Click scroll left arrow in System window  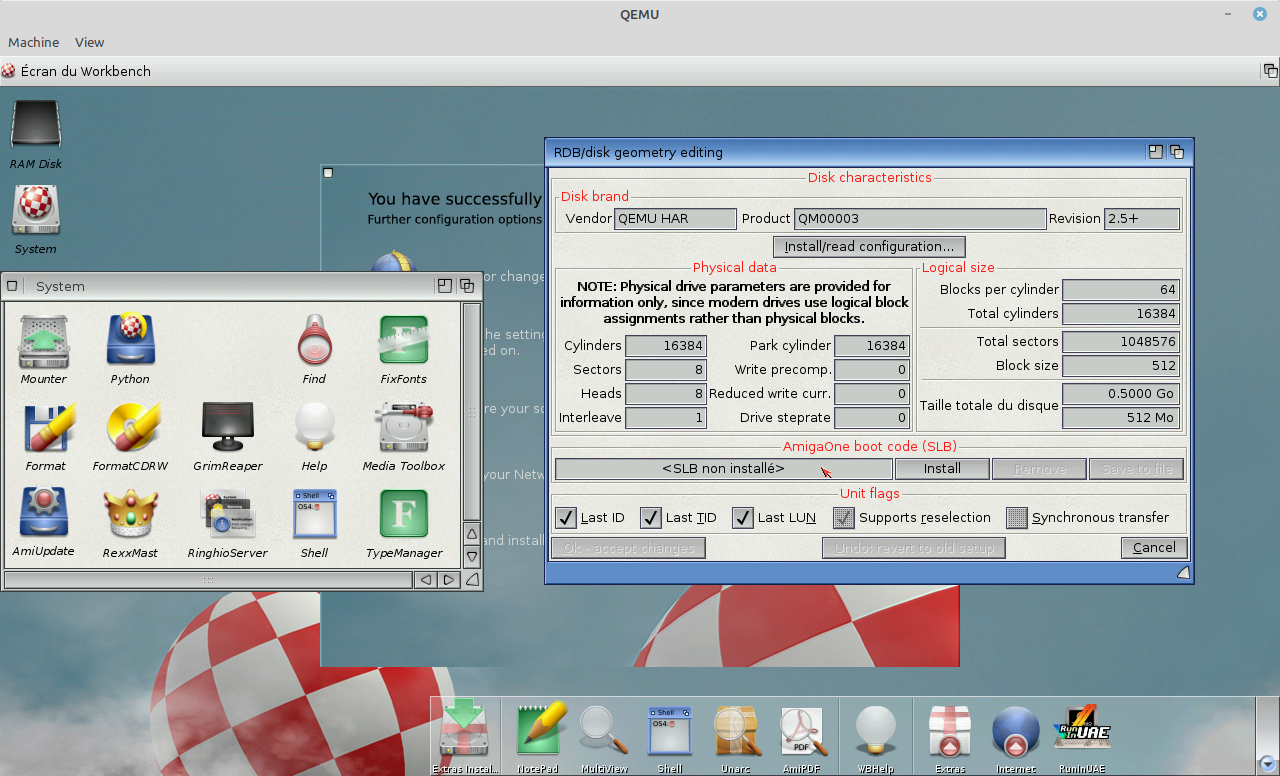pyautogui.click(x=426, y=580)
